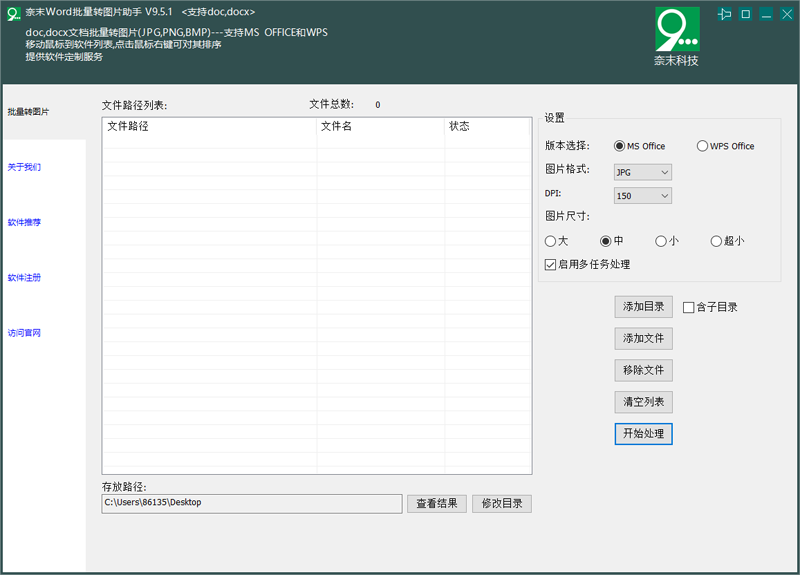
Task: Minimize the window with the dash icon
Action: [766, 14]
